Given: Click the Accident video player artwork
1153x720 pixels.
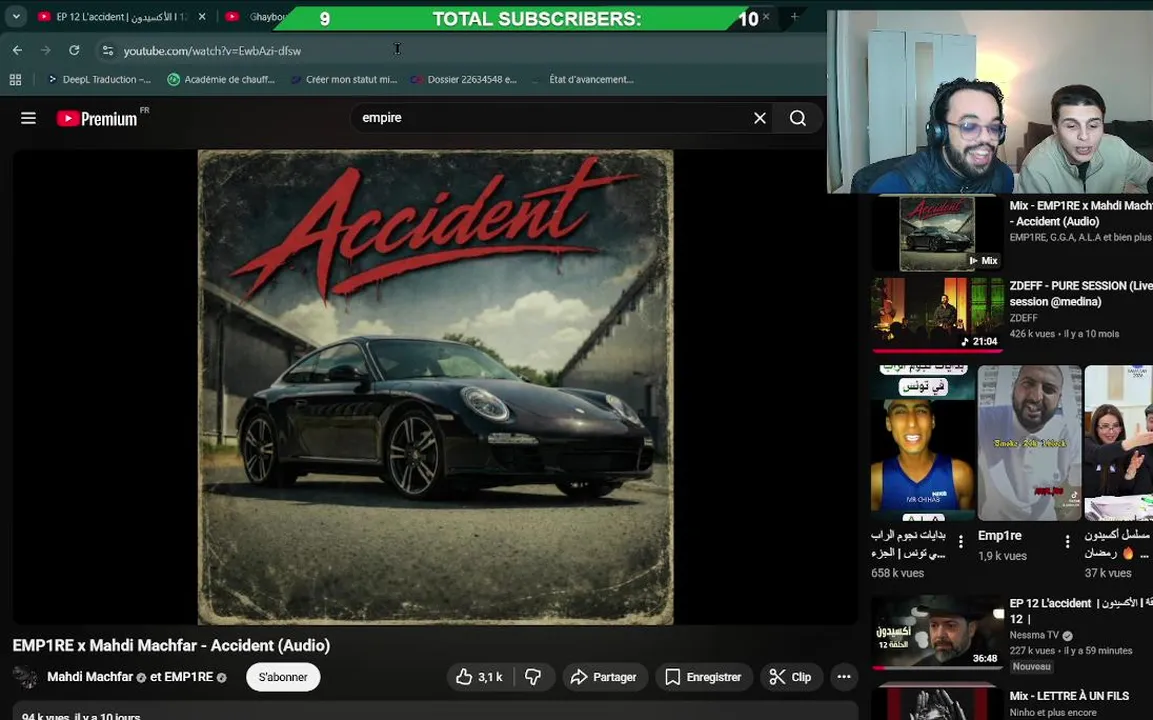Looking at the screenshot, I should [x=435, y=387].
